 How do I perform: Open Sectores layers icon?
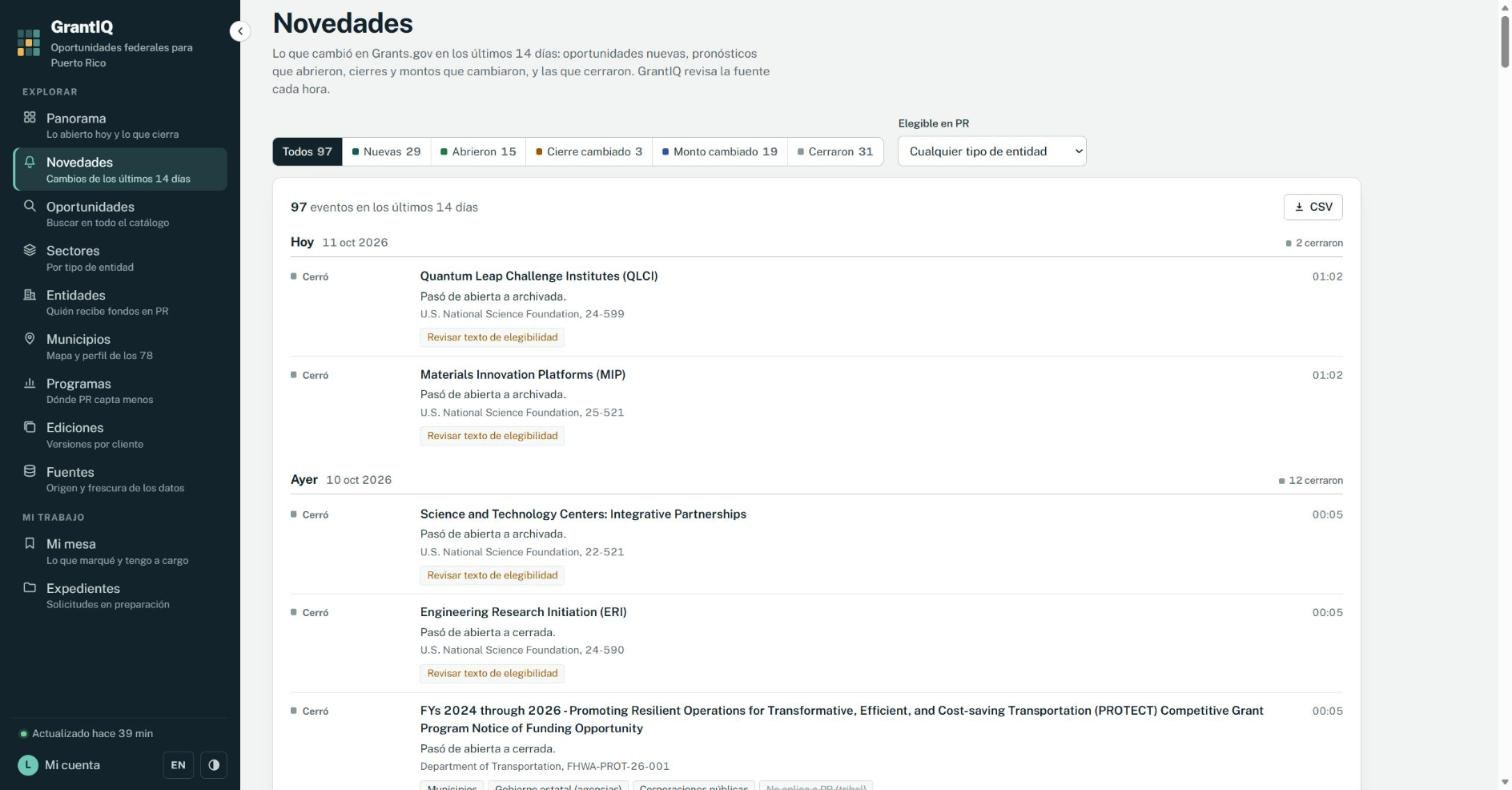30,250
